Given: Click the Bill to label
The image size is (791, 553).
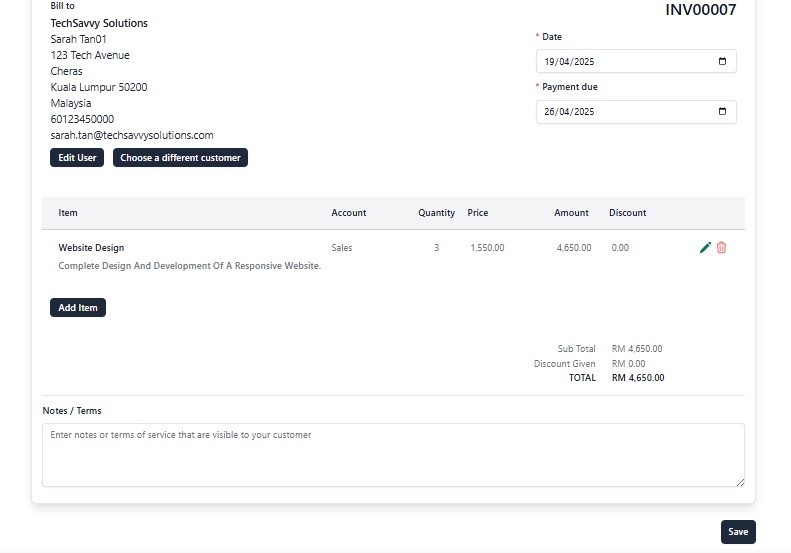Looking at the screenshot, I should click(x=63, y=6).
